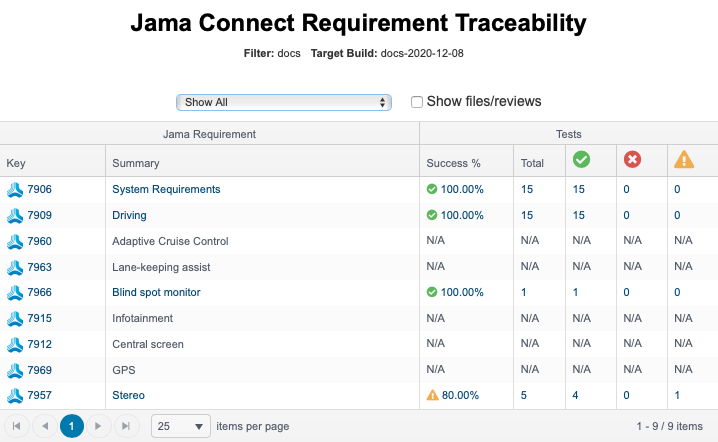Click the Jama icon beside key 7966
The width and height of the screenshot is (718, 442).
coord(15,293)
